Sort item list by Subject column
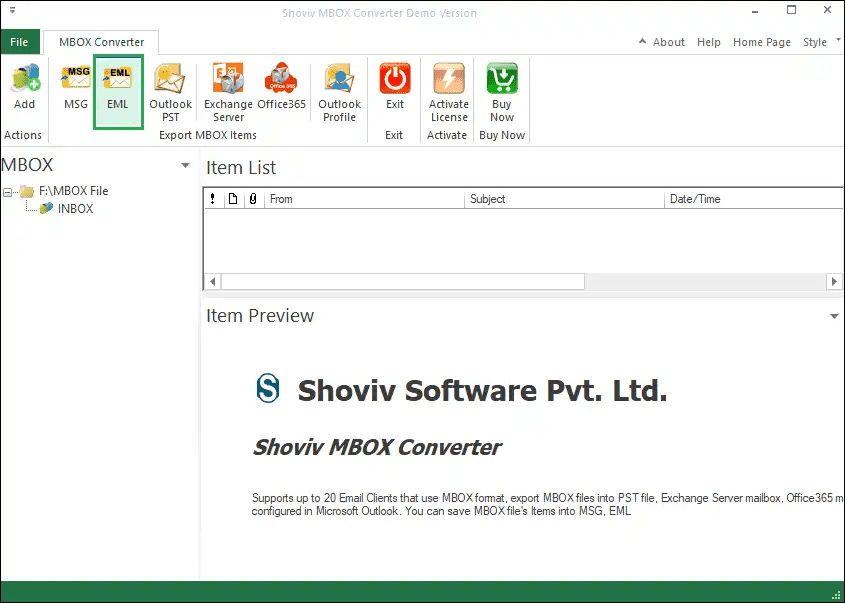 point(564,199)
